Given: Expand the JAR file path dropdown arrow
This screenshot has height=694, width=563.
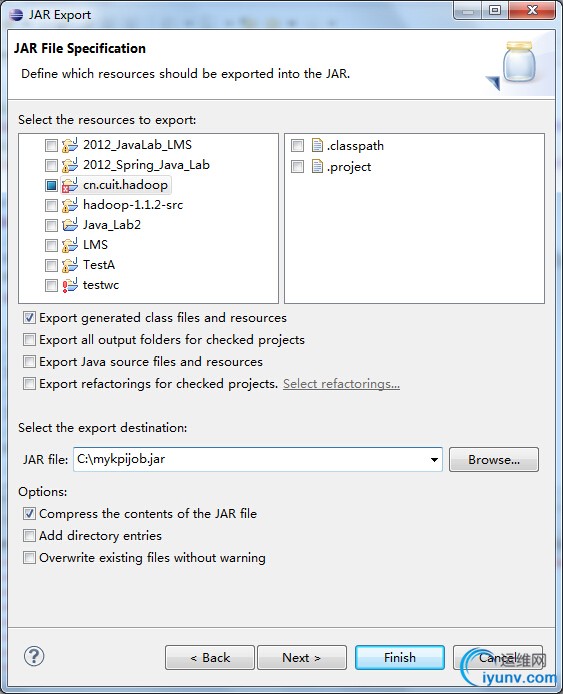Looking at the screenshot, I should click(x=434, y=459).
